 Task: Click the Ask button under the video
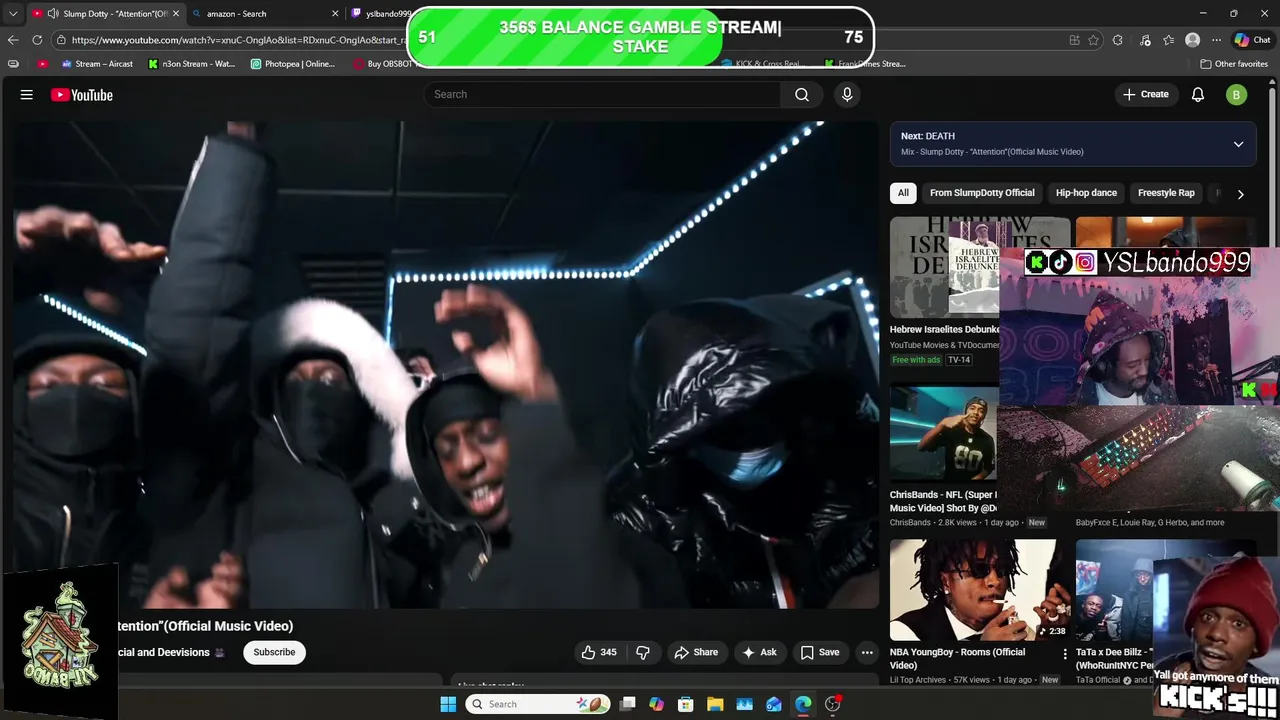point(759,652)
